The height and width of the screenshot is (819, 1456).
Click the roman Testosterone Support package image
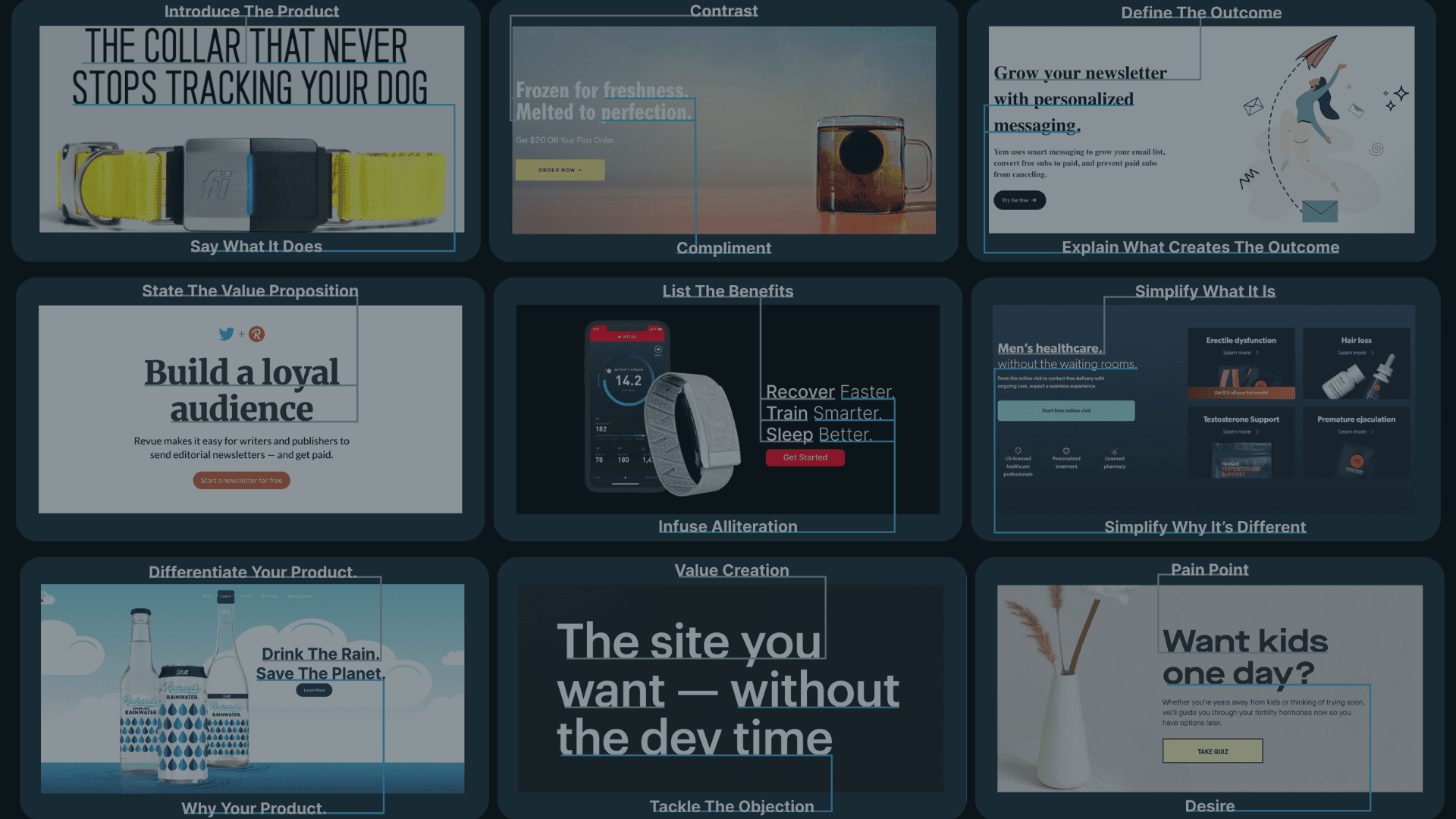pyautogui.click(x=1241, y=460)
